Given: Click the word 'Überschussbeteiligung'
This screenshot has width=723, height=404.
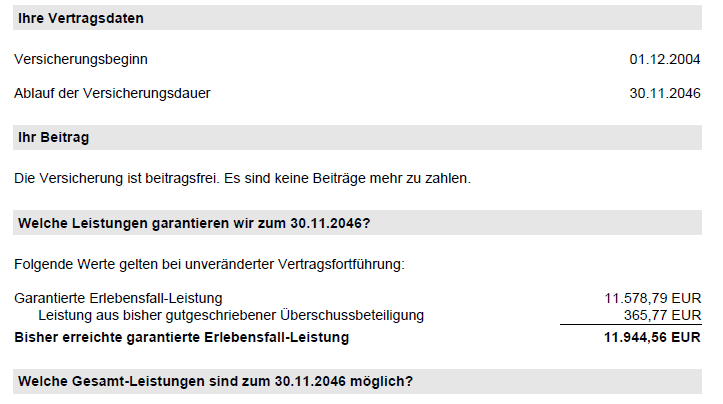Looking at the screenshot, I should point(353,315).
